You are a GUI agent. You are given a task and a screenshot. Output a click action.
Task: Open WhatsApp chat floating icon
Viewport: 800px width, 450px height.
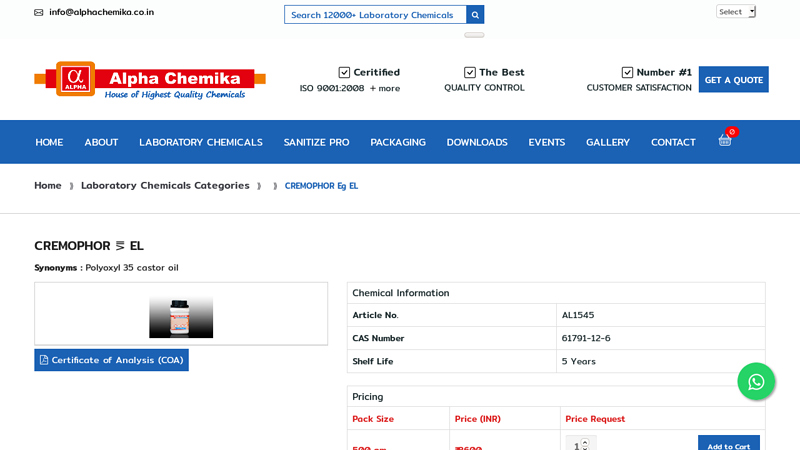pyautogui.click(x=756, y=382)
